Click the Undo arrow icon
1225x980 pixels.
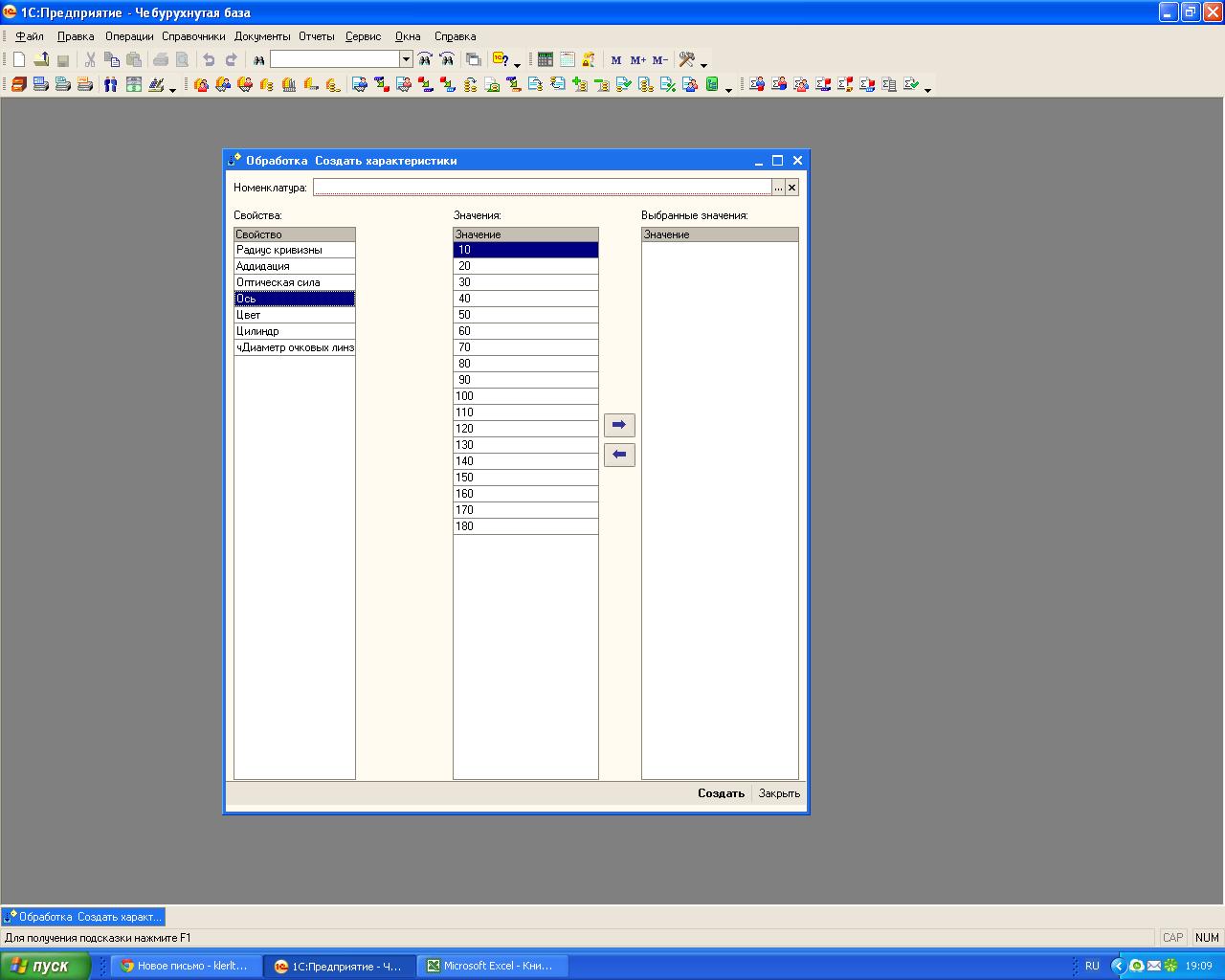click(x=209, y=59)
